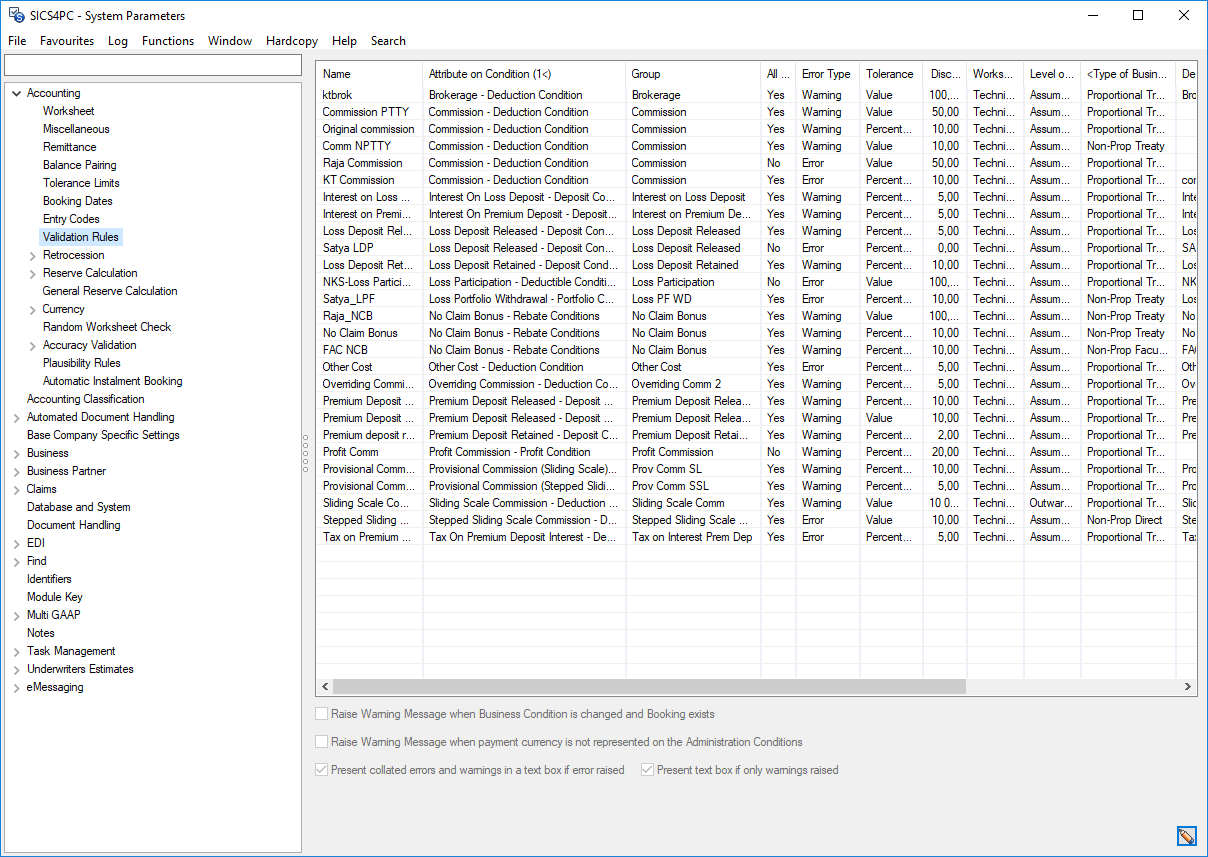Open the Search menu
Image resolution: width=1208 pixels, height=857 pixels.
click(x=388, y=41)
